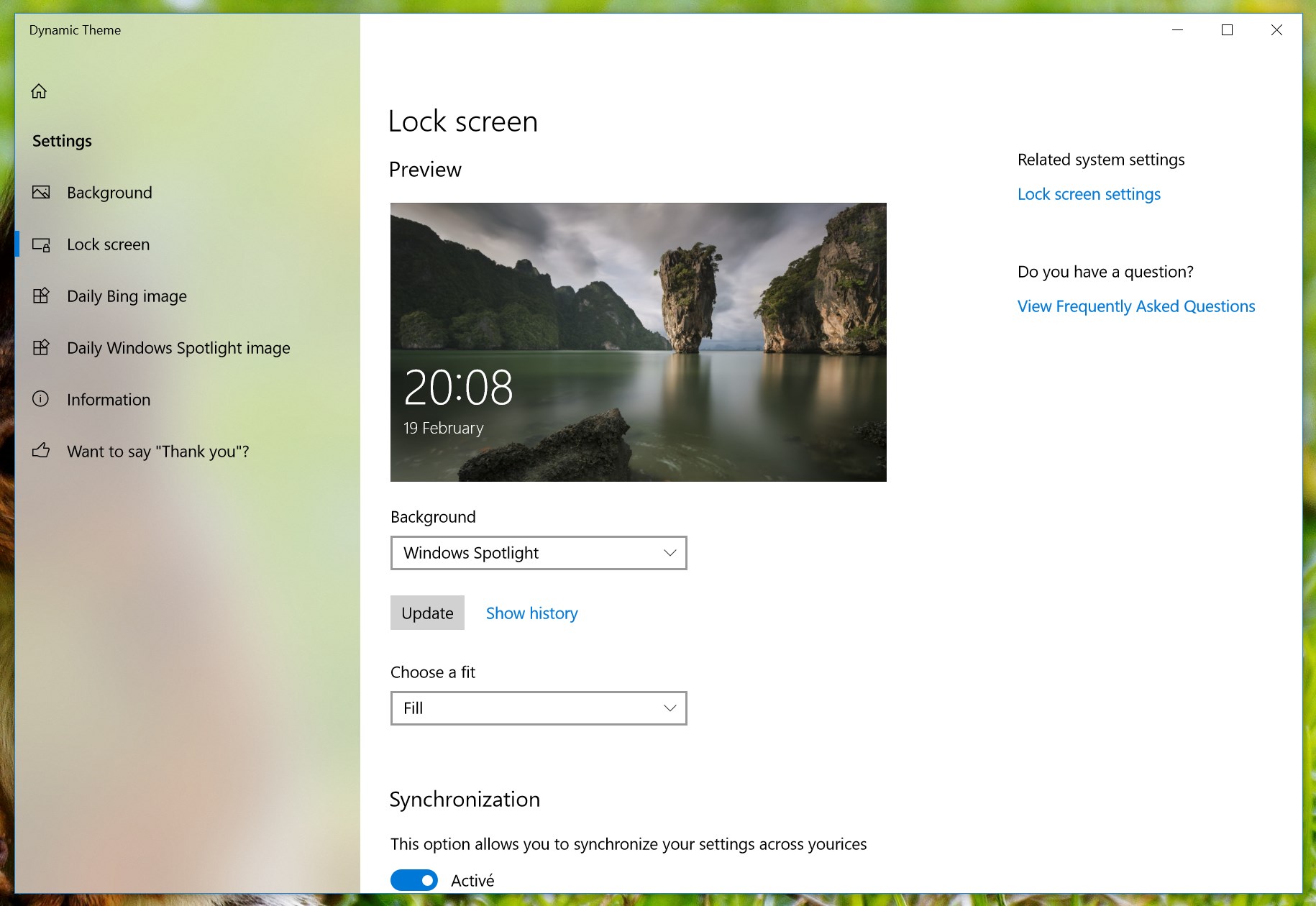Select Want to say "Thank you"? item
The image size is (1316, 906).
pyautogui.click(x=158, y=452)
